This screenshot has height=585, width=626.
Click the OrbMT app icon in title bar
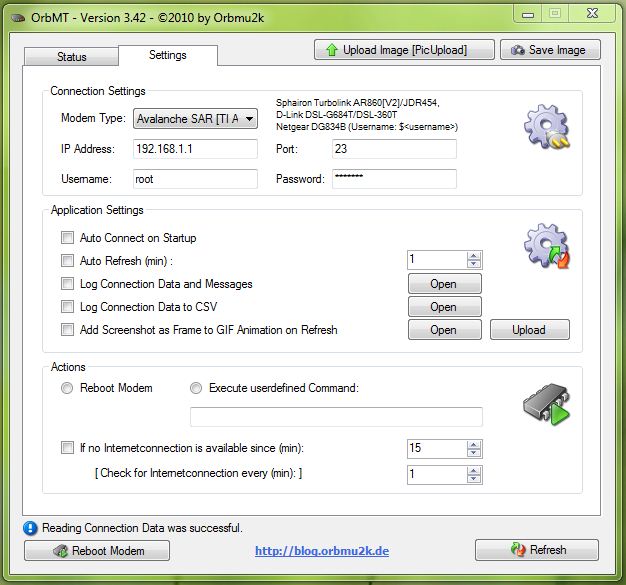pos(17,18)
